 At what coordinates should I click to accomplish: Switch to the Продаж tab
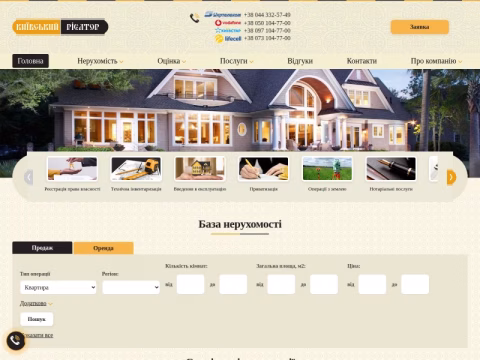[x=42, y=248]
